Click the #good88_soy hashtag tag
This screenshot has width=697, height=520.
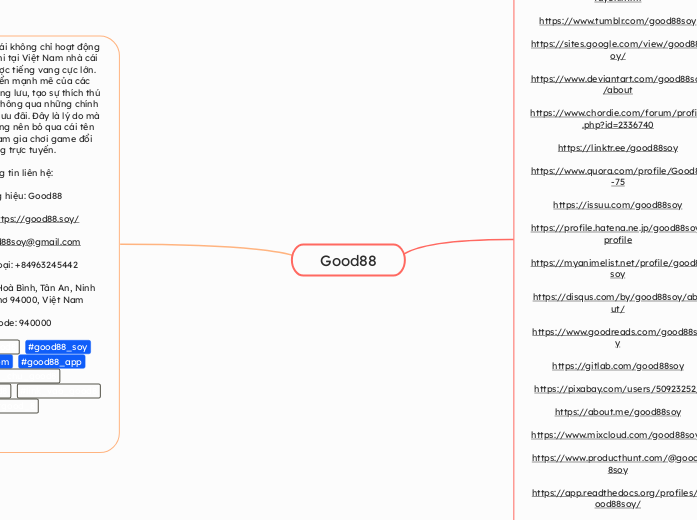coord(58,347)
